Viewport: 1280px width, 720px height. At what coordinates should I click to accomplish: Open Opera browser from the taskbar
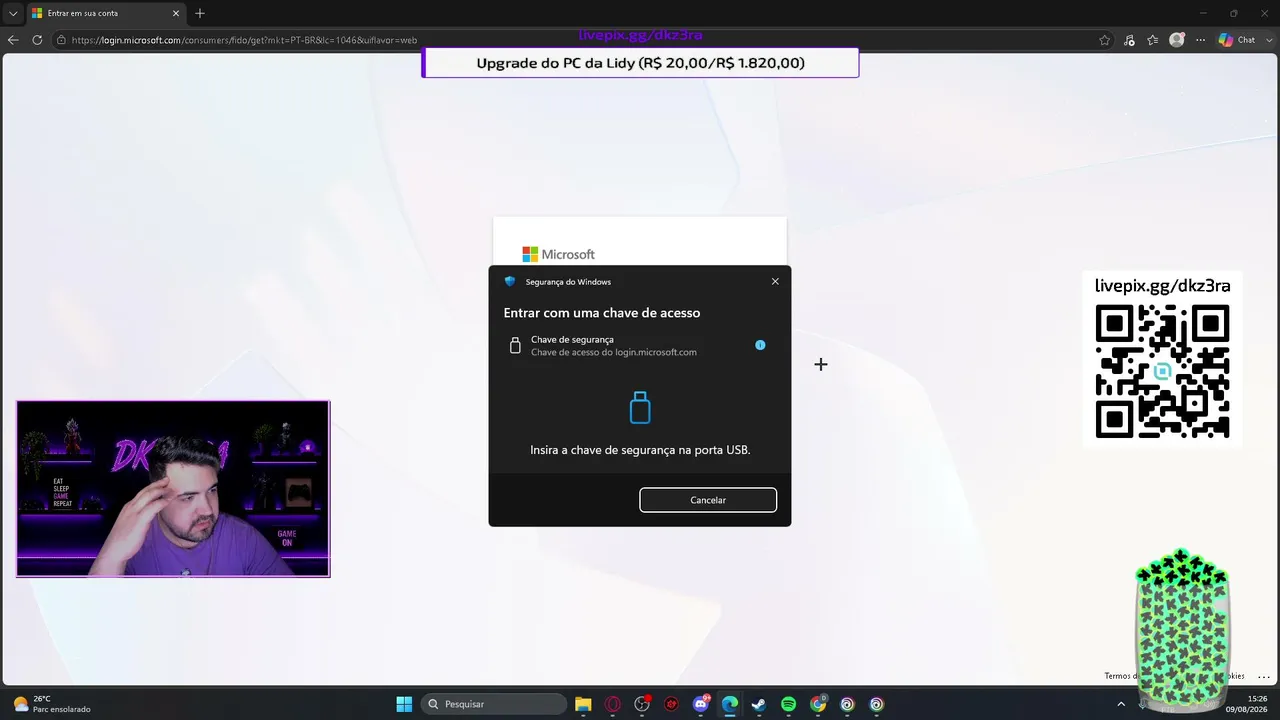(x=613, y=704)
